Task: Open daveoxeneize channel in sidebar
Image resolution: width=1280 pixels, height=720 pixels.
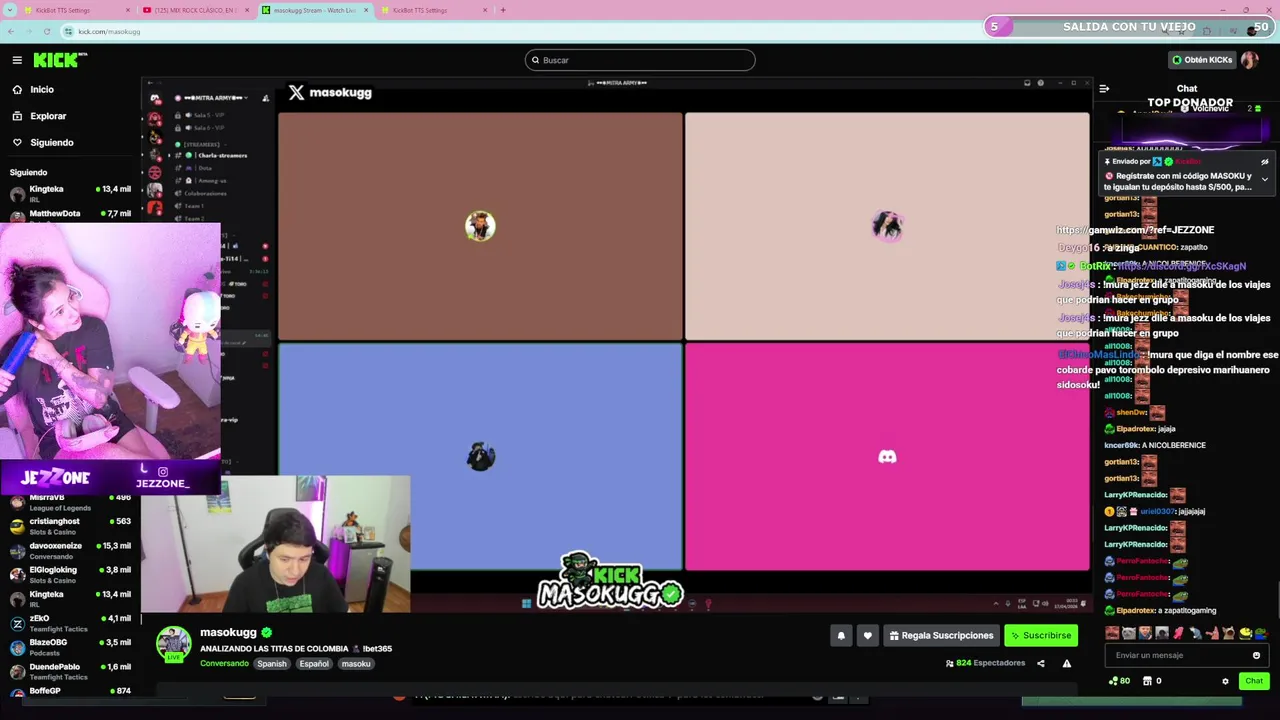Action: [x=68, y=551]
